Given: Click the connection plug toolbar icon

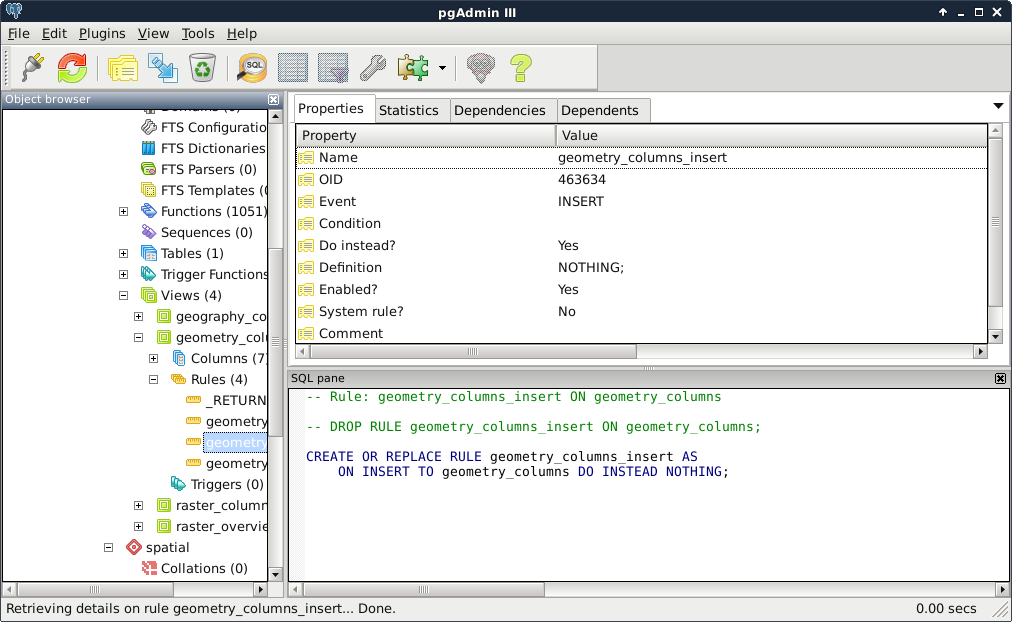Looking at the screenshot, I should click(x=33, y=68).
